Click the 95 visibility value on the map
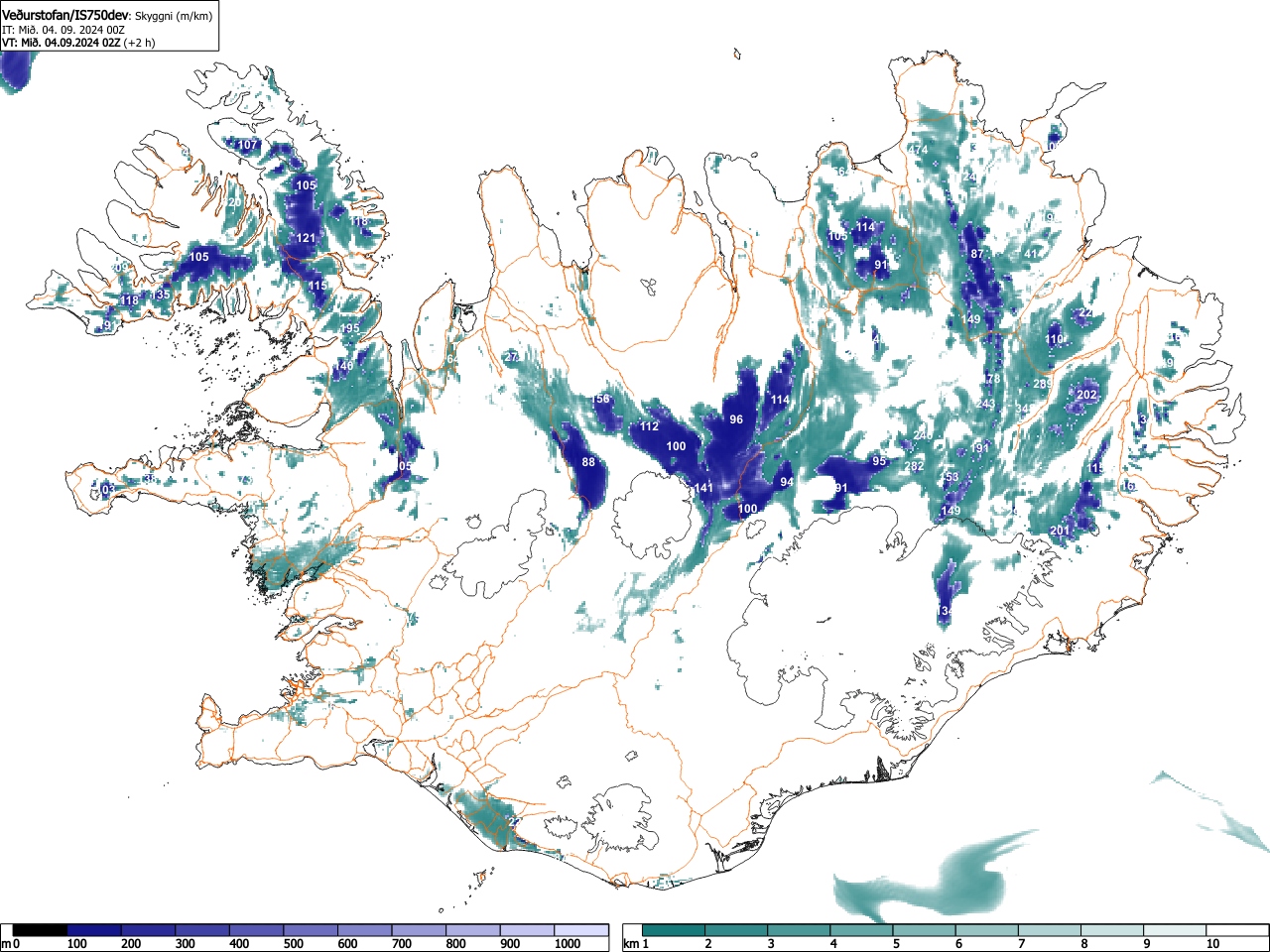This screenshot has height=952, width=1270. (x=879, y=461)
